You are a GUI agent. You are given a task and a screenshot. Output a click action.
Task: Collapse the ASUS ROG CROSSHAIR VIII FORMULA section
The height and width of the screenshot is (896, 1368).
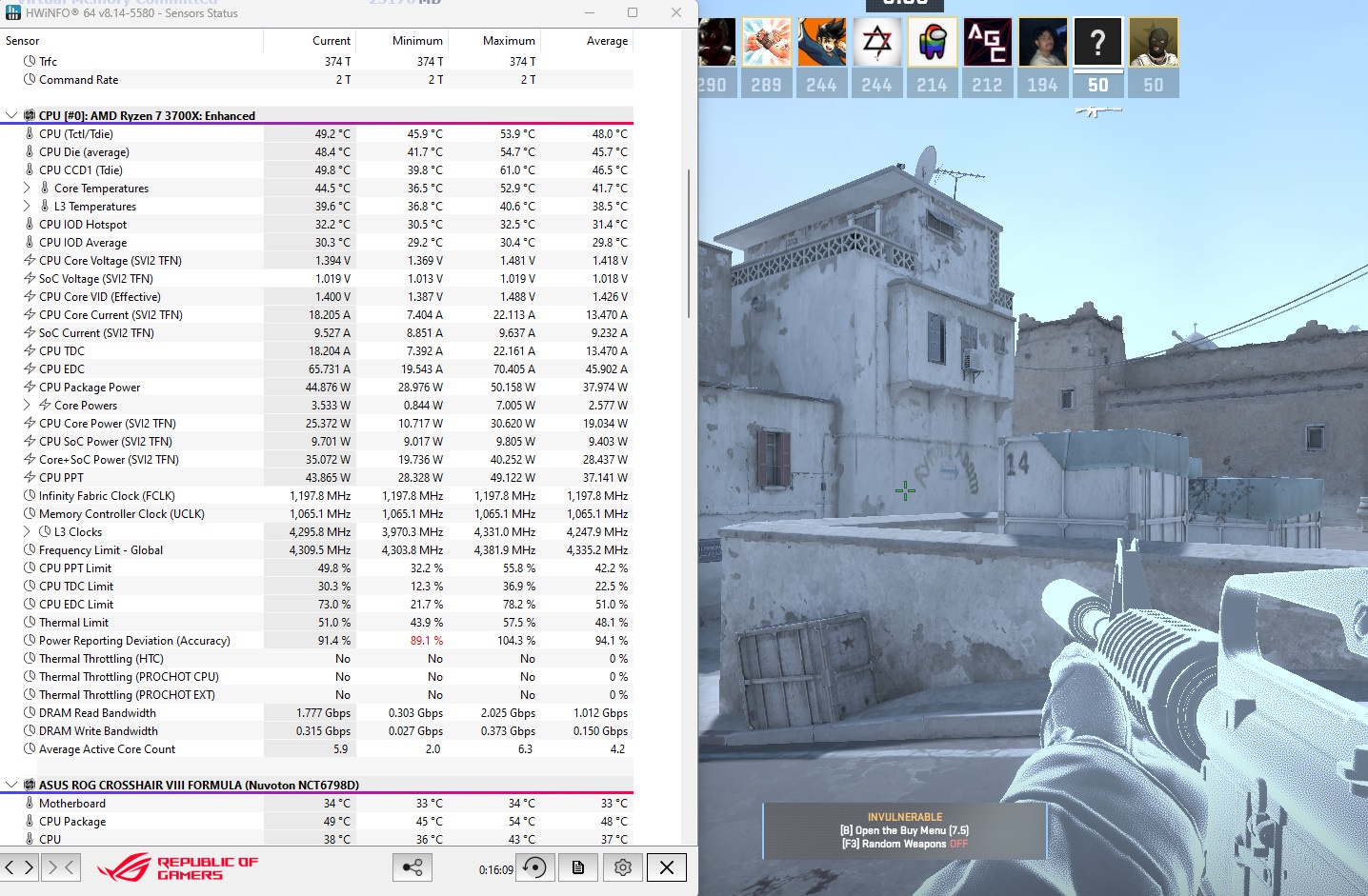click(x=11, y=786)
